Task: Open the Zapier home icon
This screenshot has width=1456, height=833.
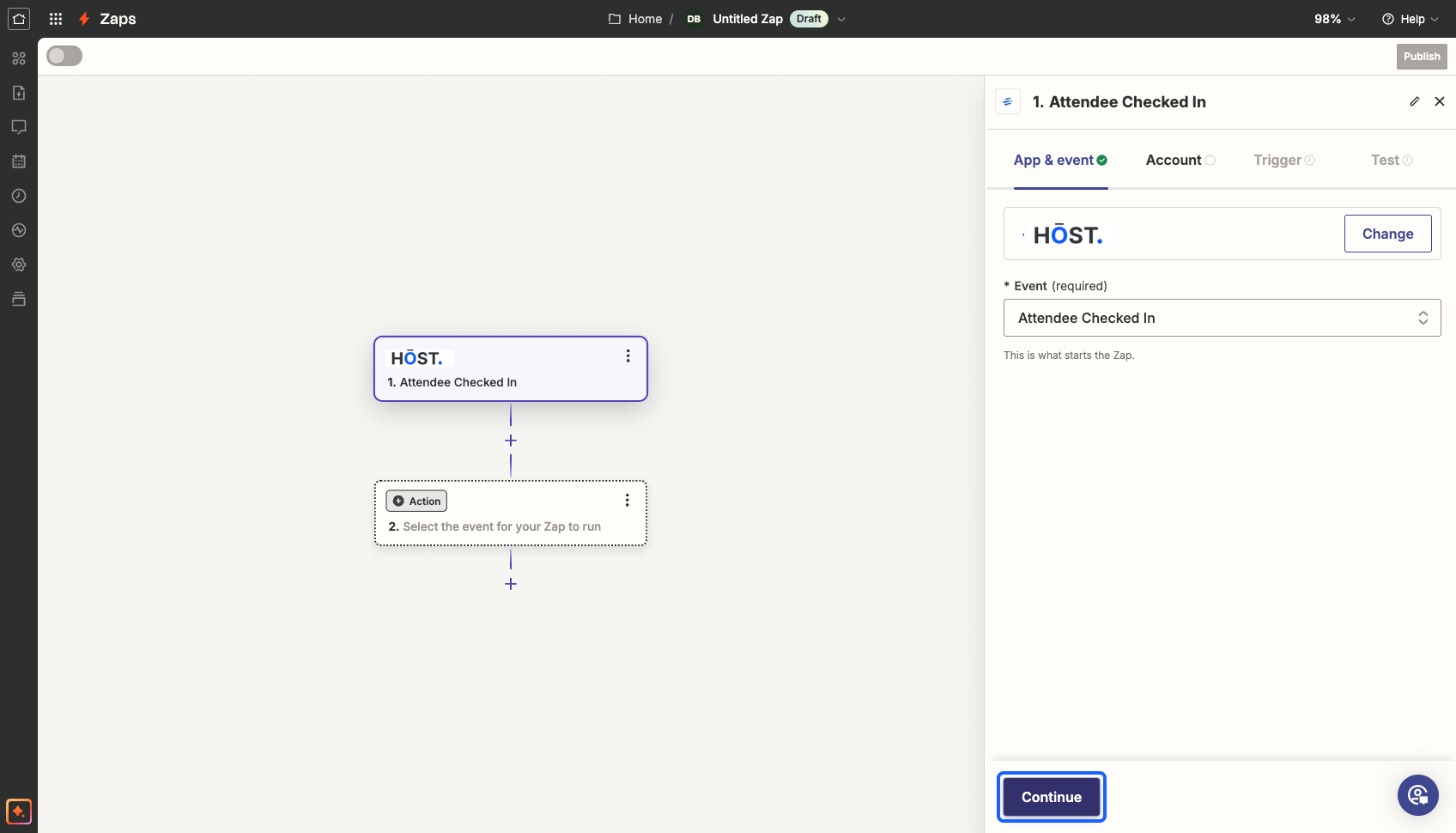Action: click(19, 19)
